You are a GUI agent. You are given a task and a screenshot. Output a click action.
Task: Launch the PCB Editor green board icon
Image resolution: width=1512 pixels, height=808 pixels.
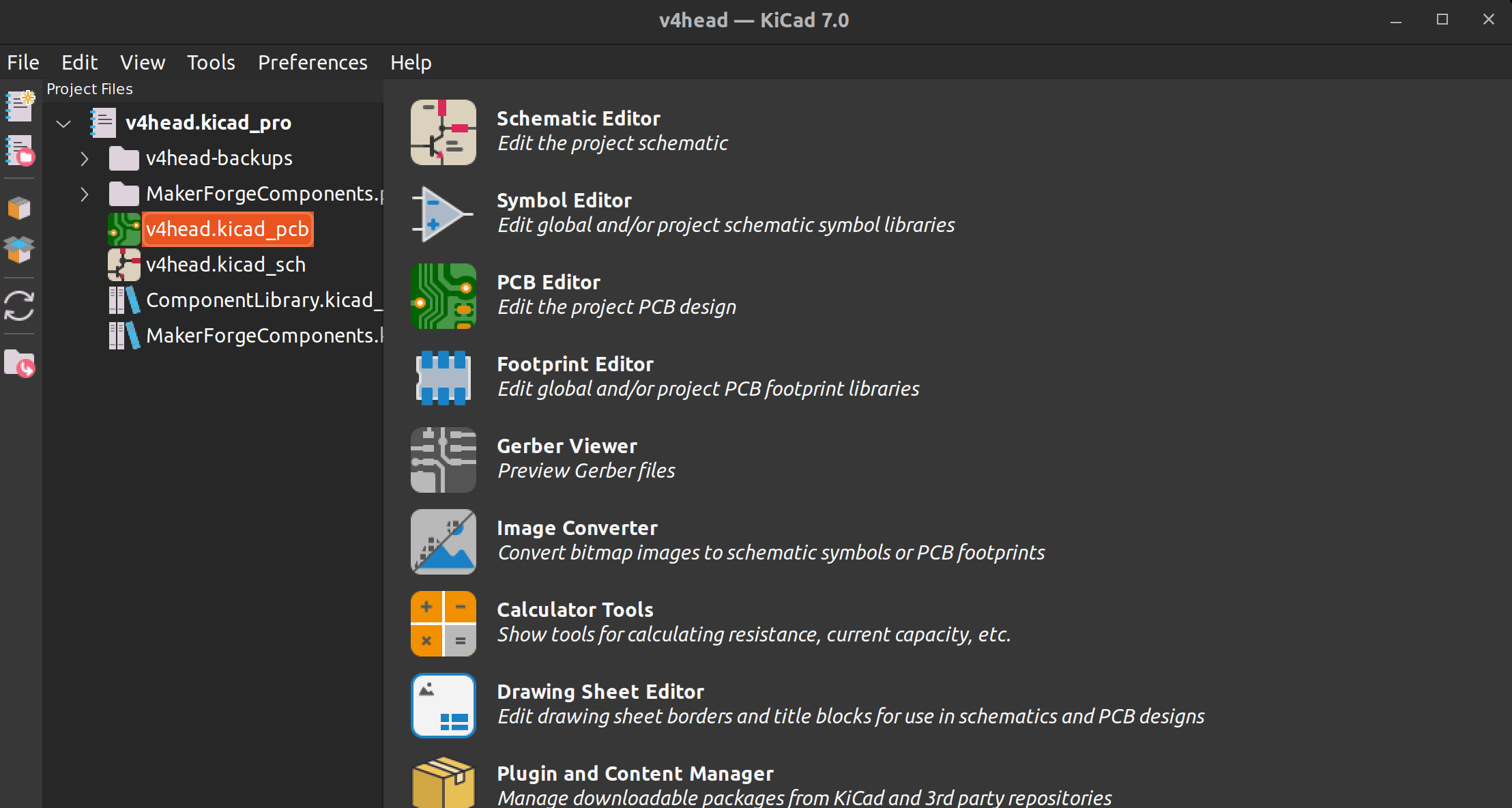443,296
